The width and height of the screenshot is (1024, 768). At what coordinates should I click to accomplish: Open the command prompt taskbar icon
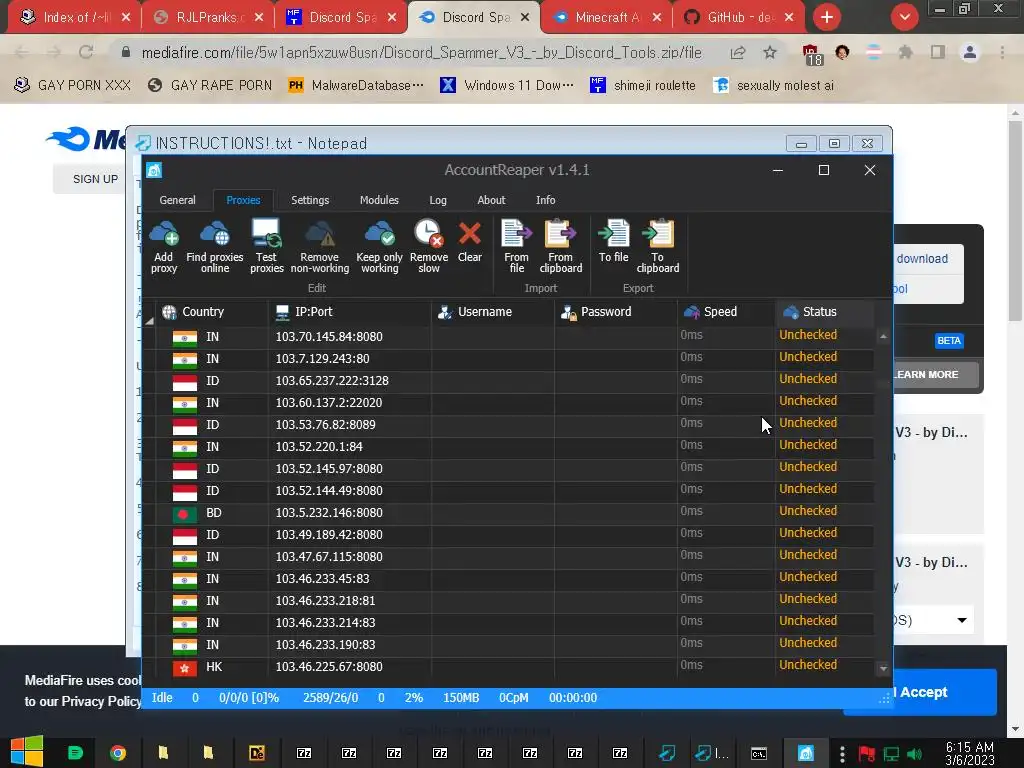click(x=759, y=754)
